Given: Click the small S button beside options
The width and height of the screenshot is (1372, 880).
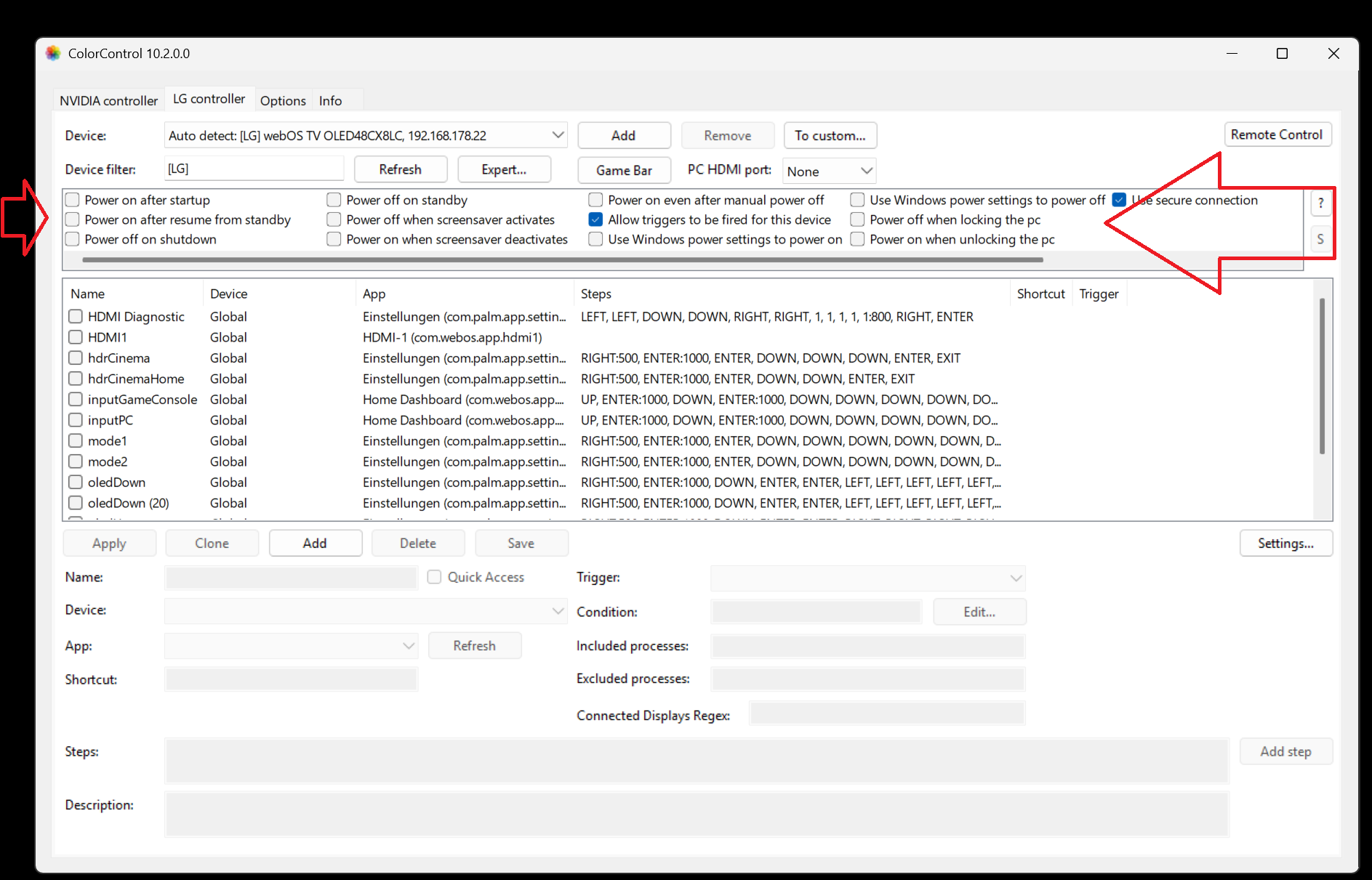Looking at the screenshot, I should click(x=1320, y=239).
